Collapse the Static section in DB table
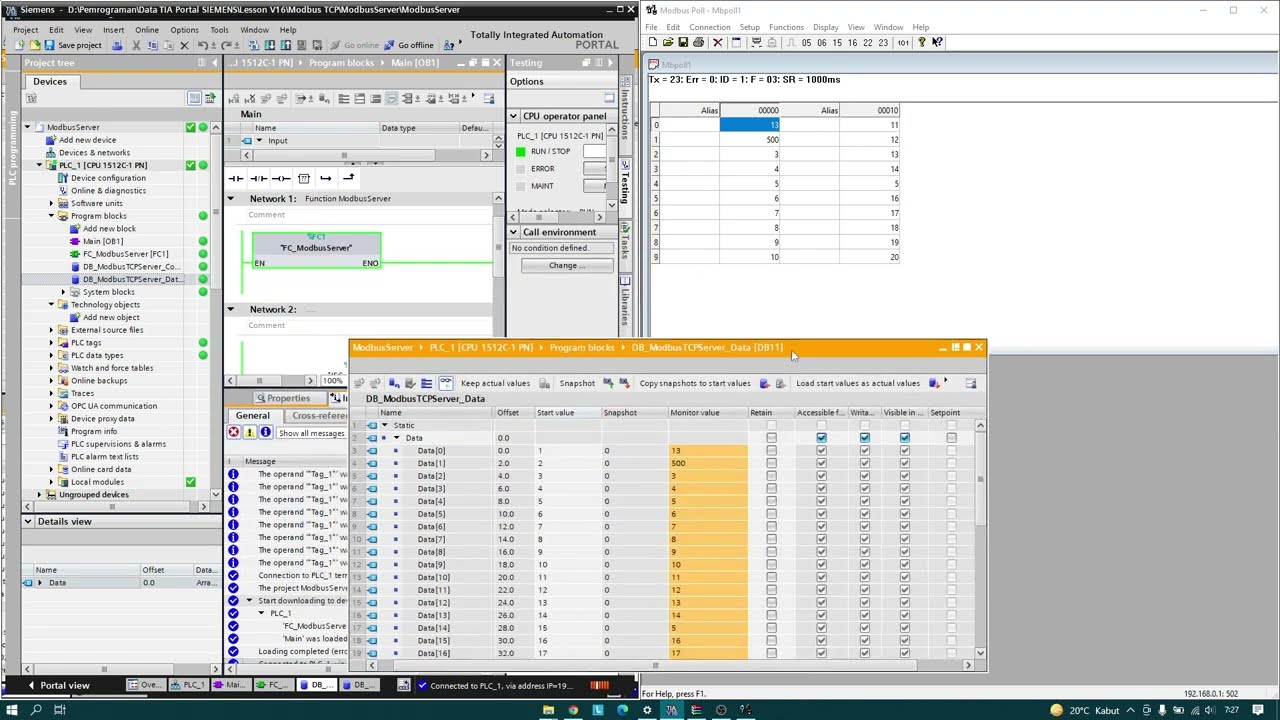1280x720 pixels. (385, 425)
